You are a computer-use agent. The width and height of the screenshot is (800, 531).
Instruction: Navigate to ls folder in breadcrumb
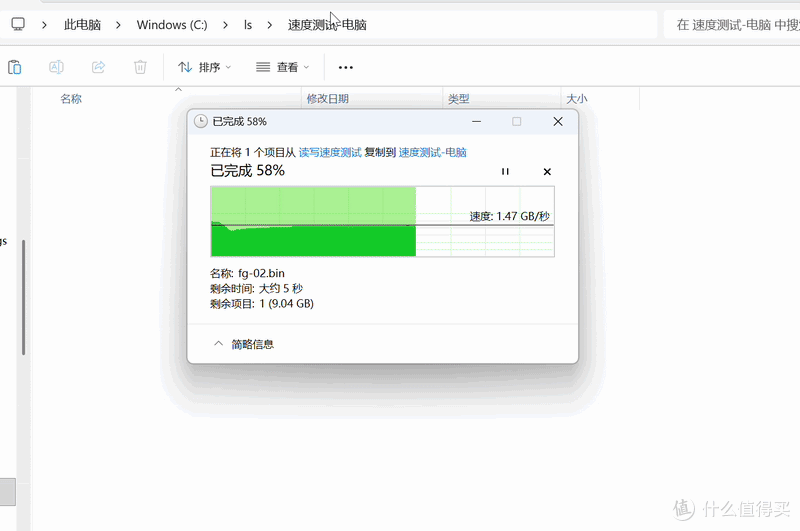point(247,25)
